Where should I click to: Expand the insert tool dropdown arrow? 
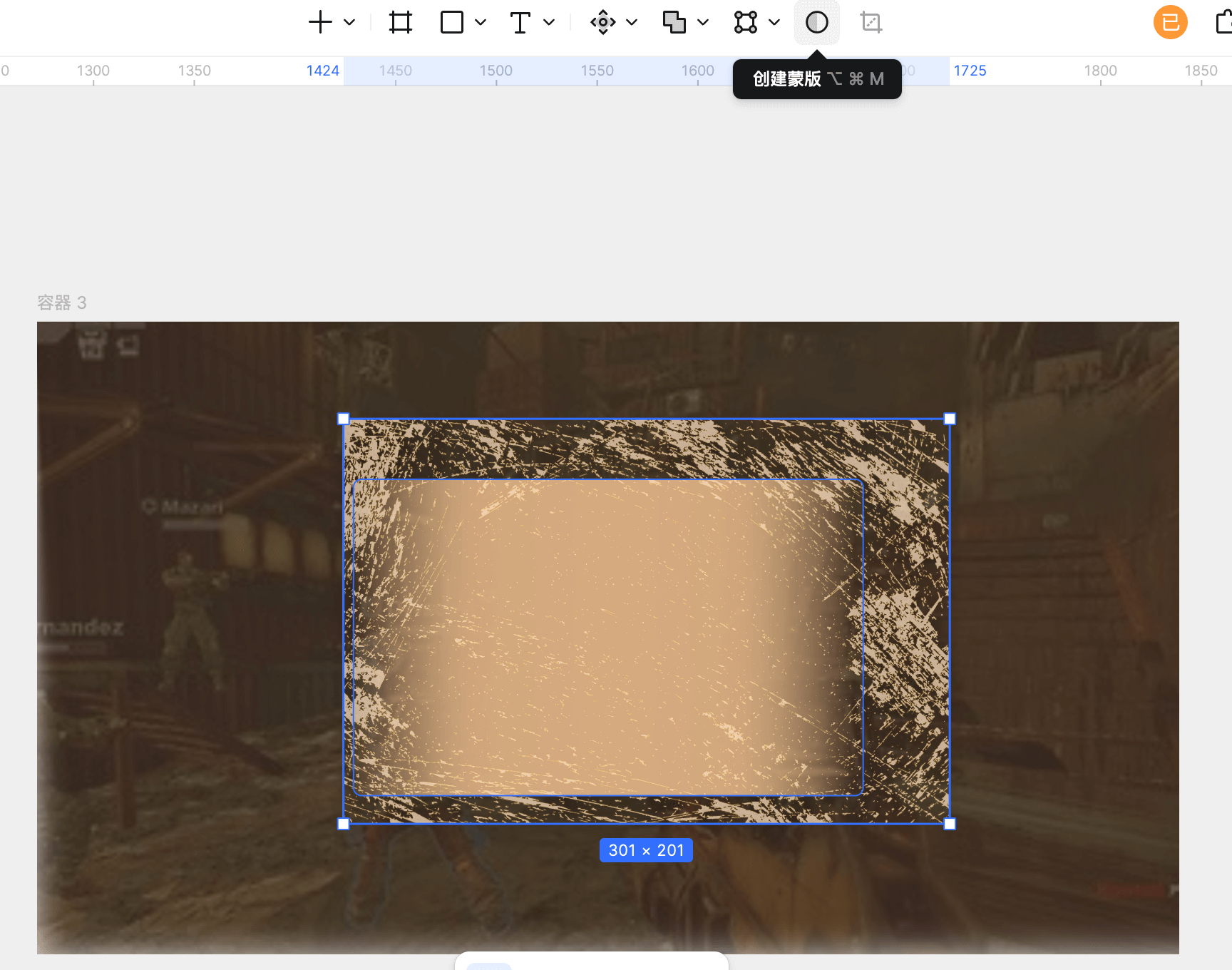[349, 22]
